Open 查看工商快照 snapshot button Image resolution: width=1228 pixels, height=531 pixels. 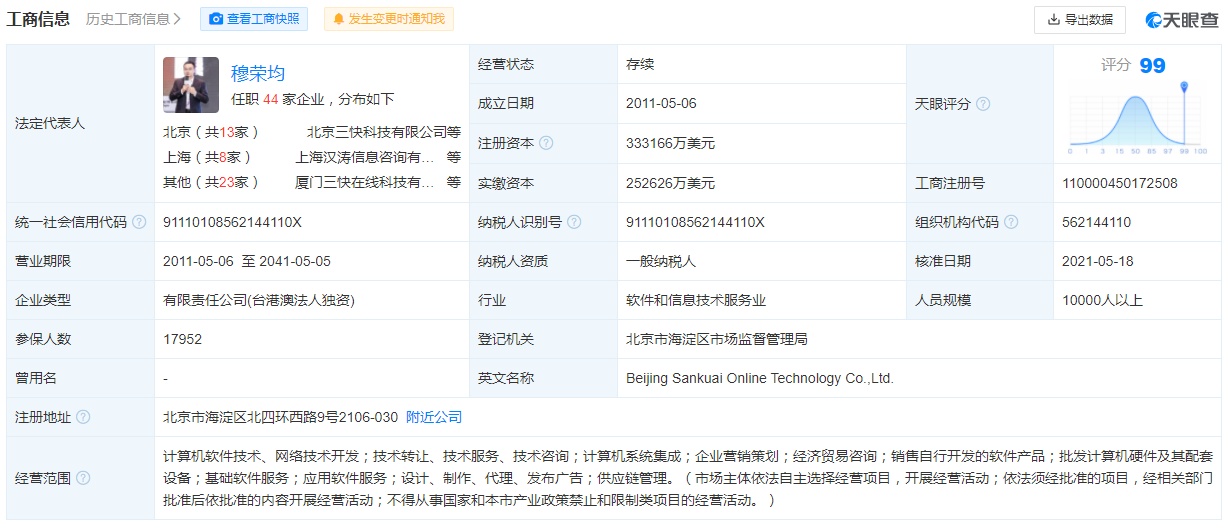pyautogui.click(x=254, y=19)
